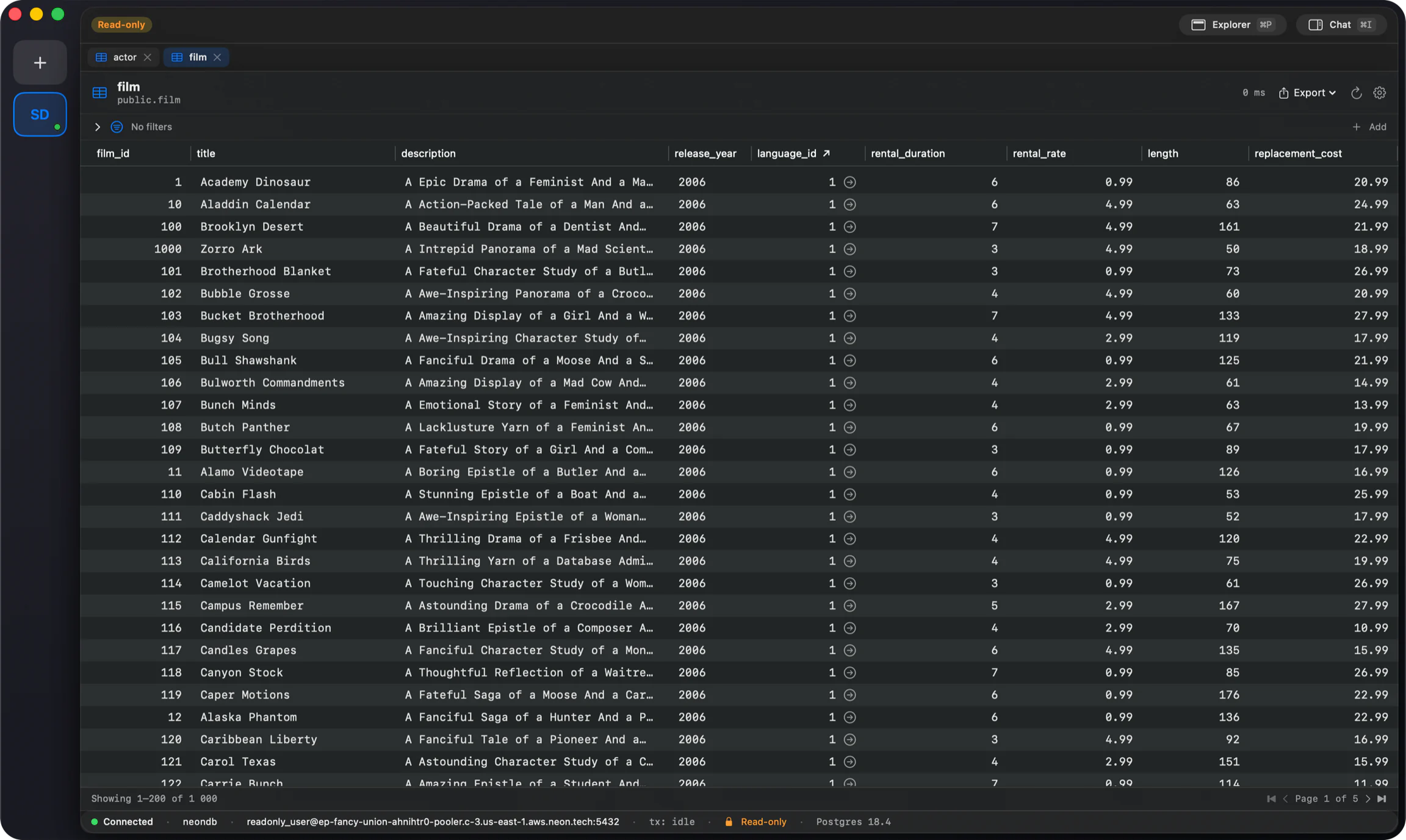Add a new filter with Add button
This screenshot has width=1406, height=840.
[1369, 127]
